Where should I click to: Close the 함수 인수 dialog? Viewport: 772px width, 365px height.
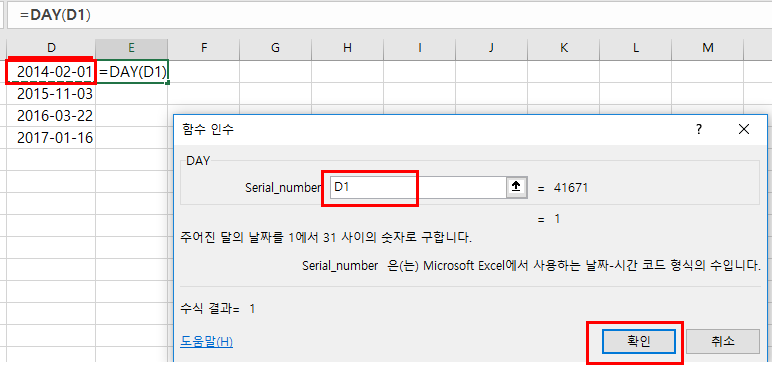(x=744, y=130)
